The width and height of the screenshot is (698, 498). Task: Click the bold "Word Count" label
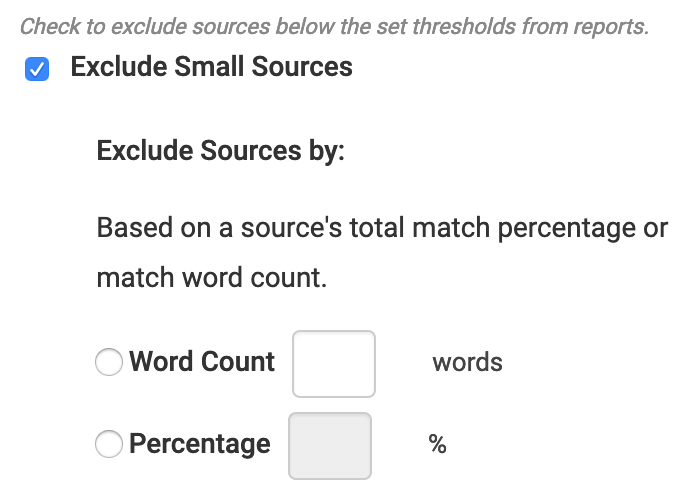[202, 362]
